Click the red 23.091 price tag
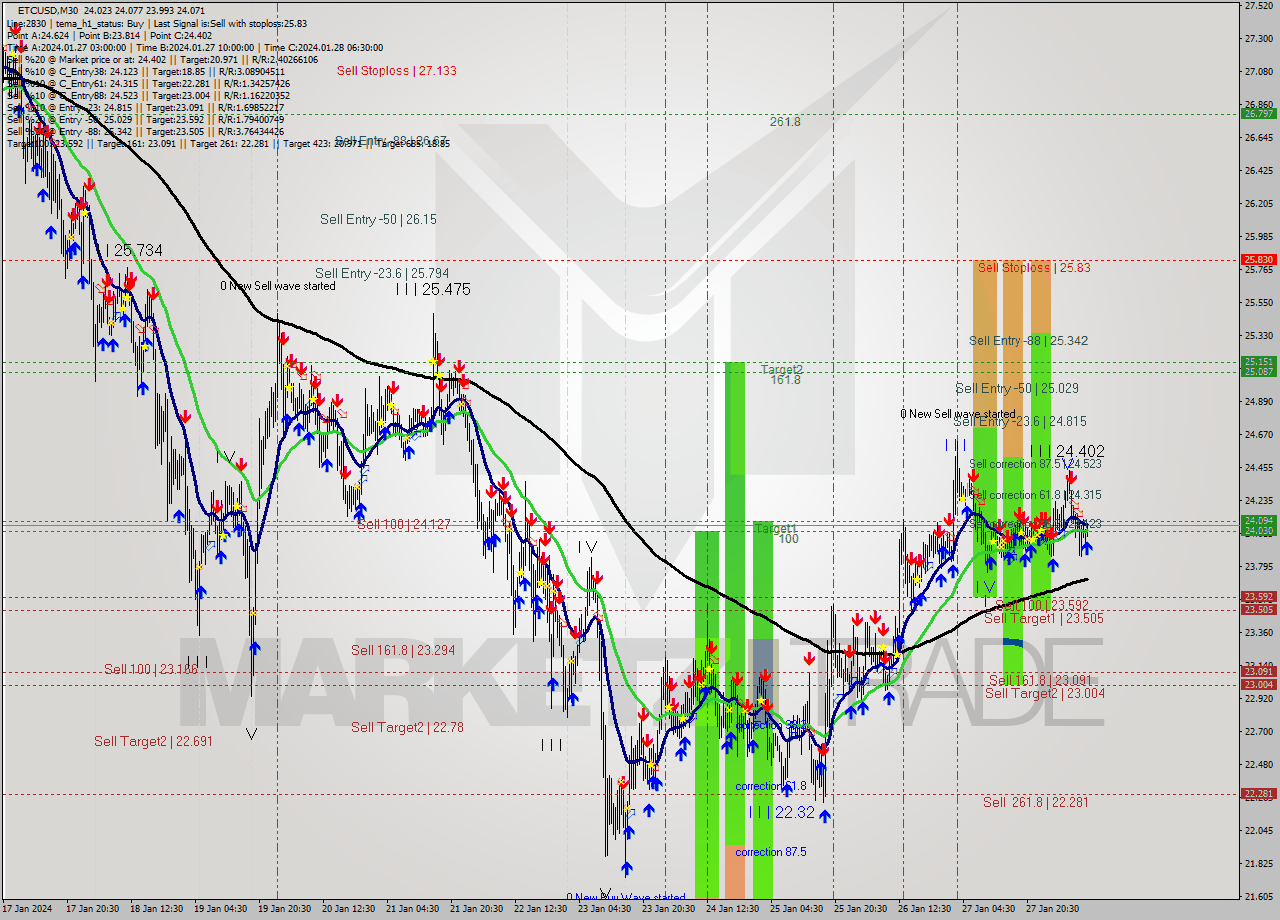 coord(1259,672)
